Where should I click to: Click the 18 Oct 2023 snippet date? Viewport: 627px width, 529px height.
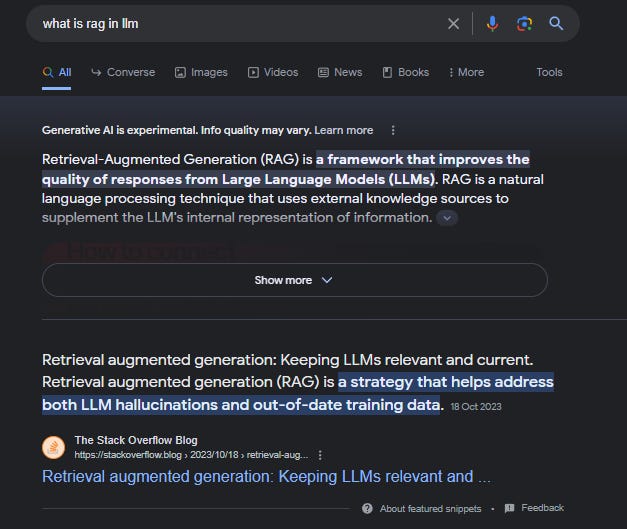(476, 407)
